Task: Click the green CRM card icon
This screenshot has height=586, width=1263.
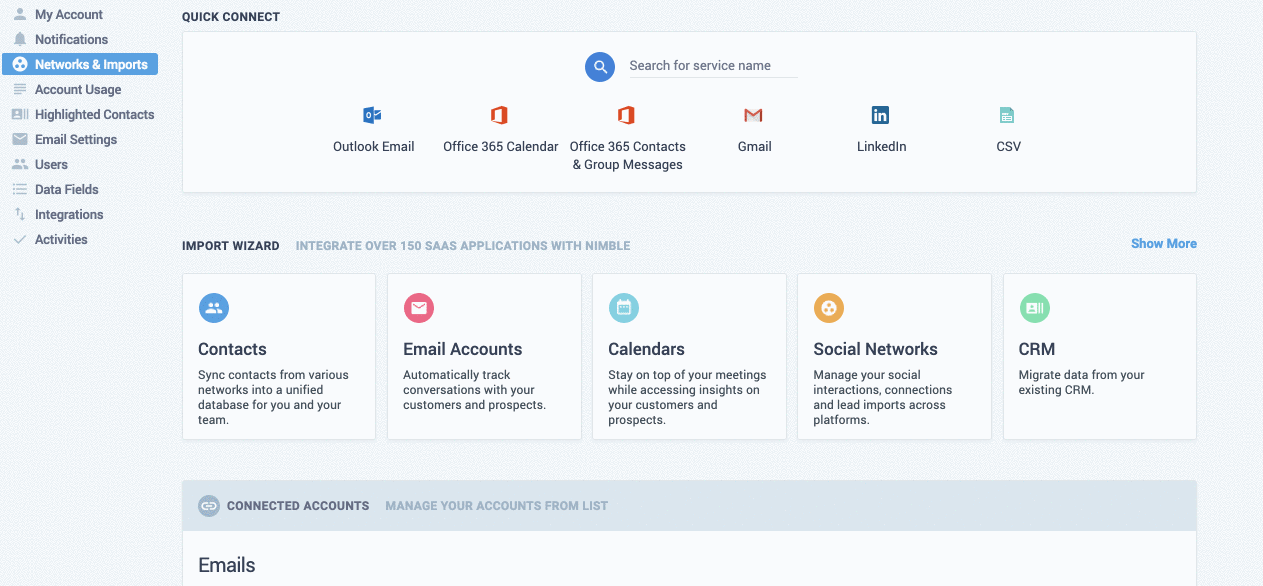Action: coord(1035,308)
